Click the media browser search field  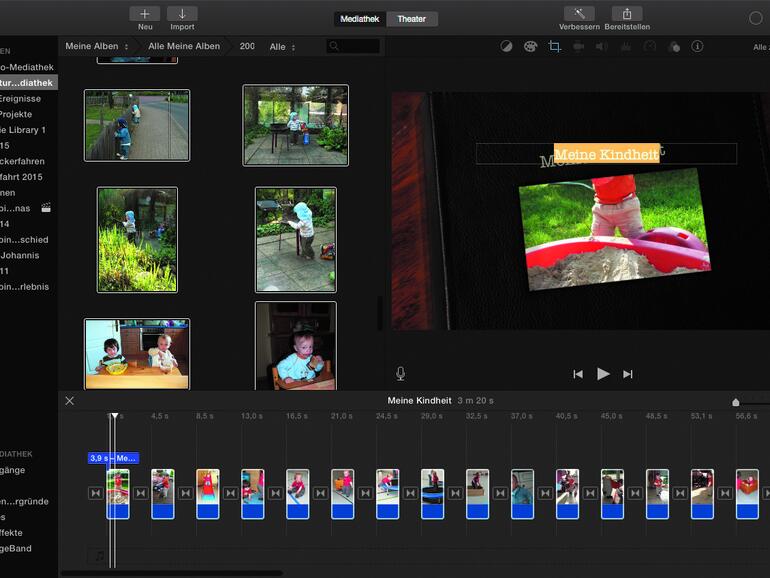(353, 46)
